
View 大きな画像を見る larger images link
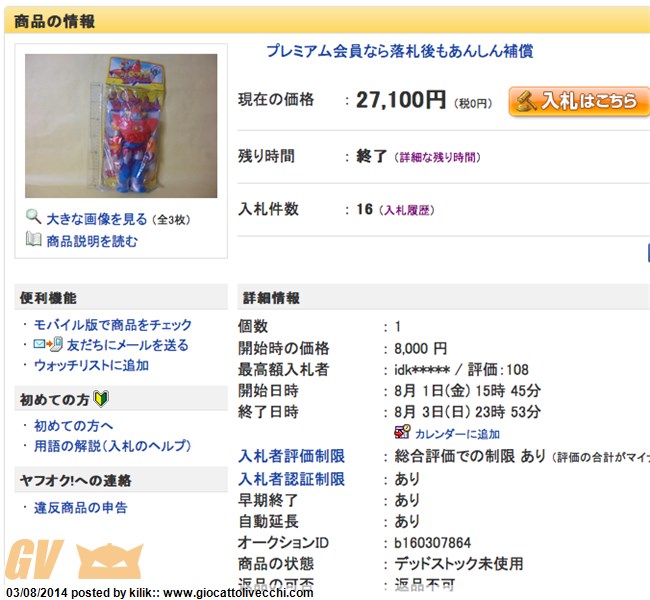click(97, 219)
